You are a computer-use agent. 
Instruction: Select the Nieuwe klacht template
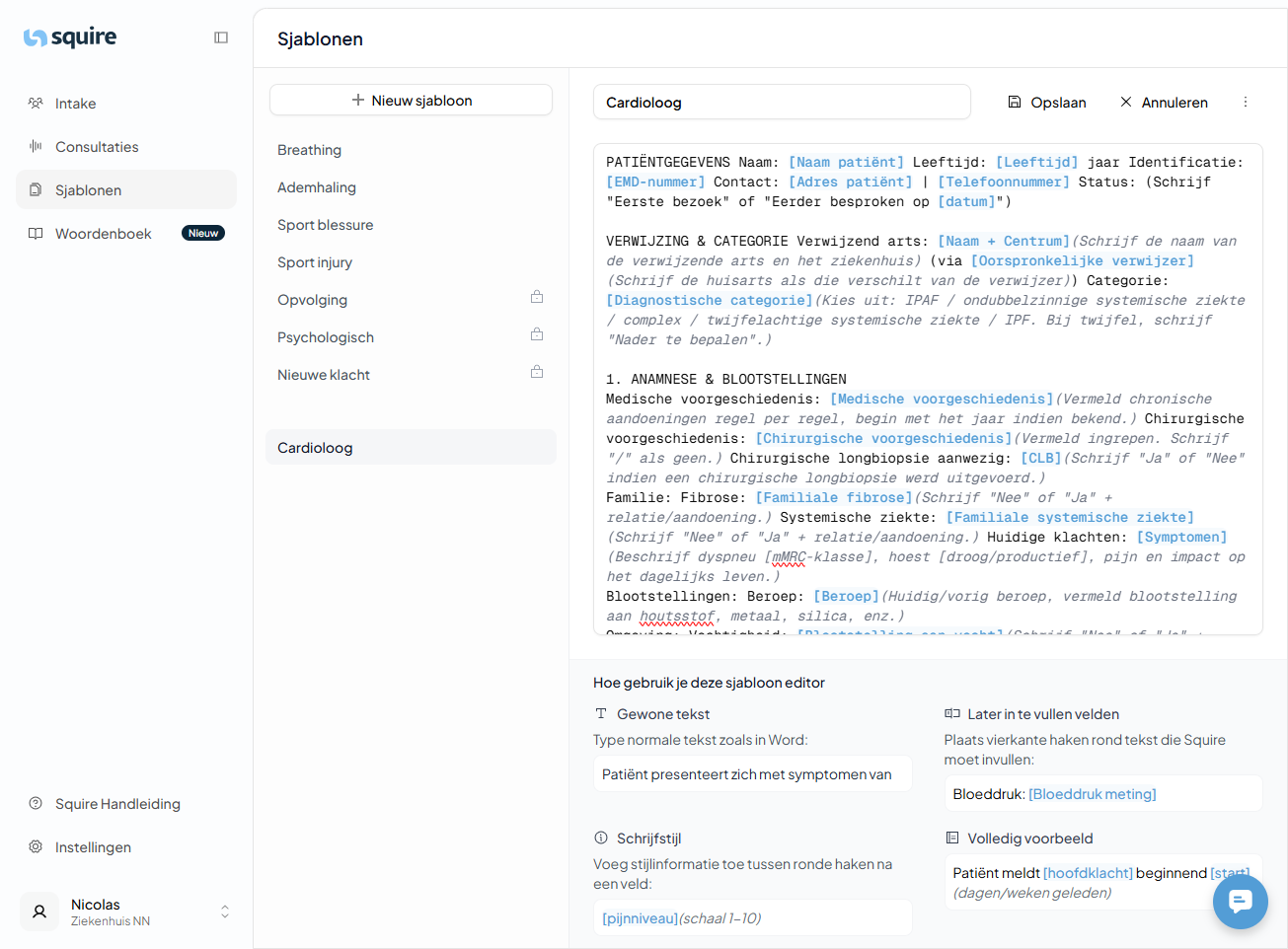(411, 375)
